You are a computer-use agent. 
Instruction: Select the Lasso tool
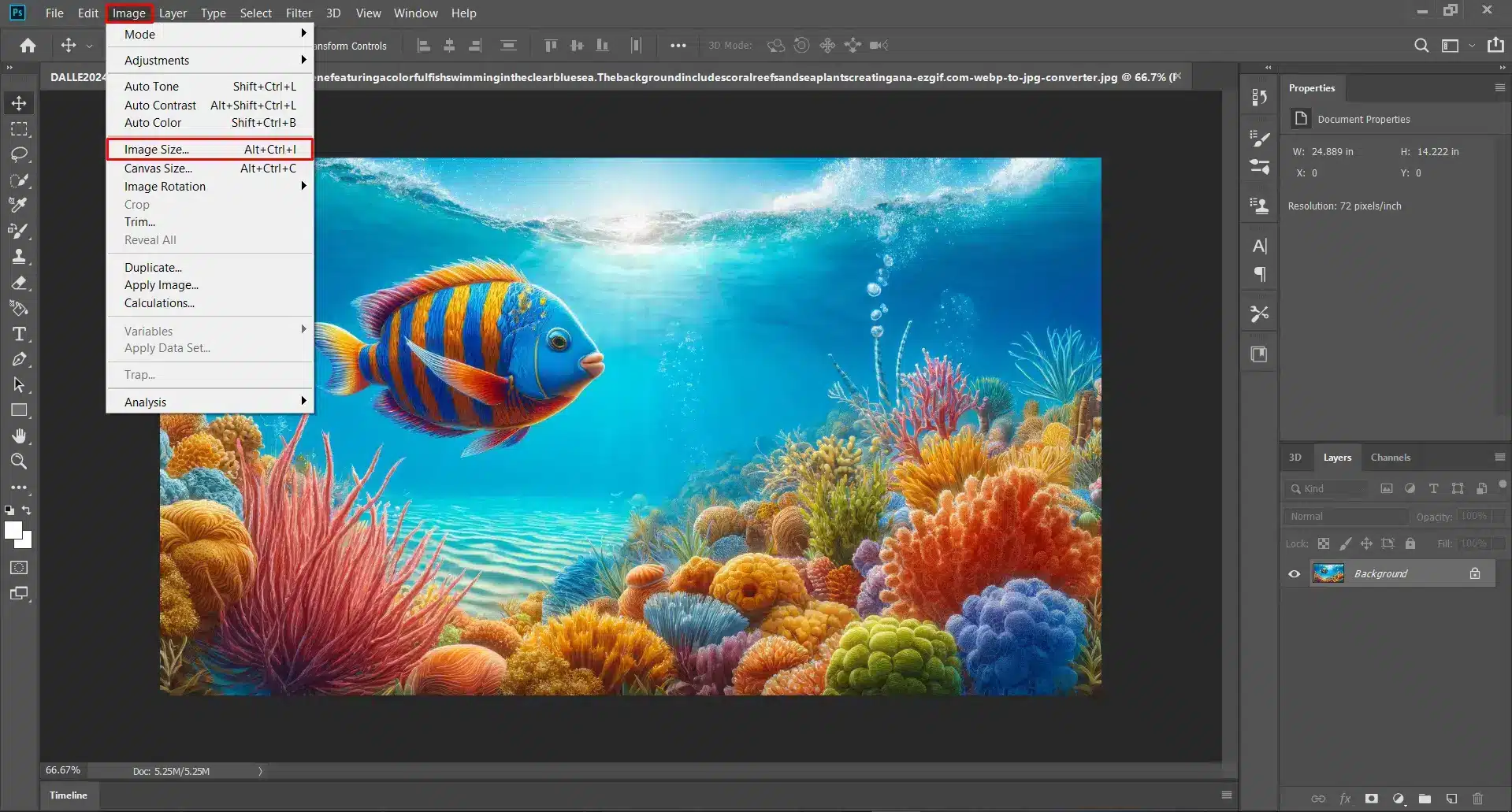coord(19,154)
